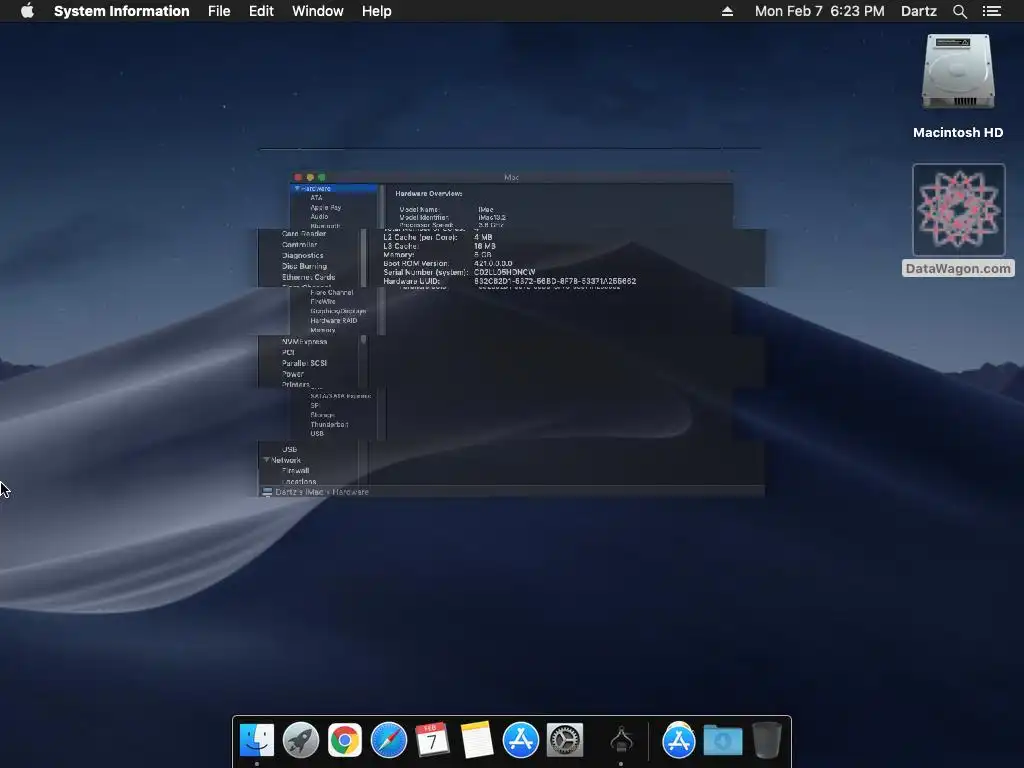1024x768 pixels.
Task: Select Printers in the sidebar
Action: click(x=296, y=384)
